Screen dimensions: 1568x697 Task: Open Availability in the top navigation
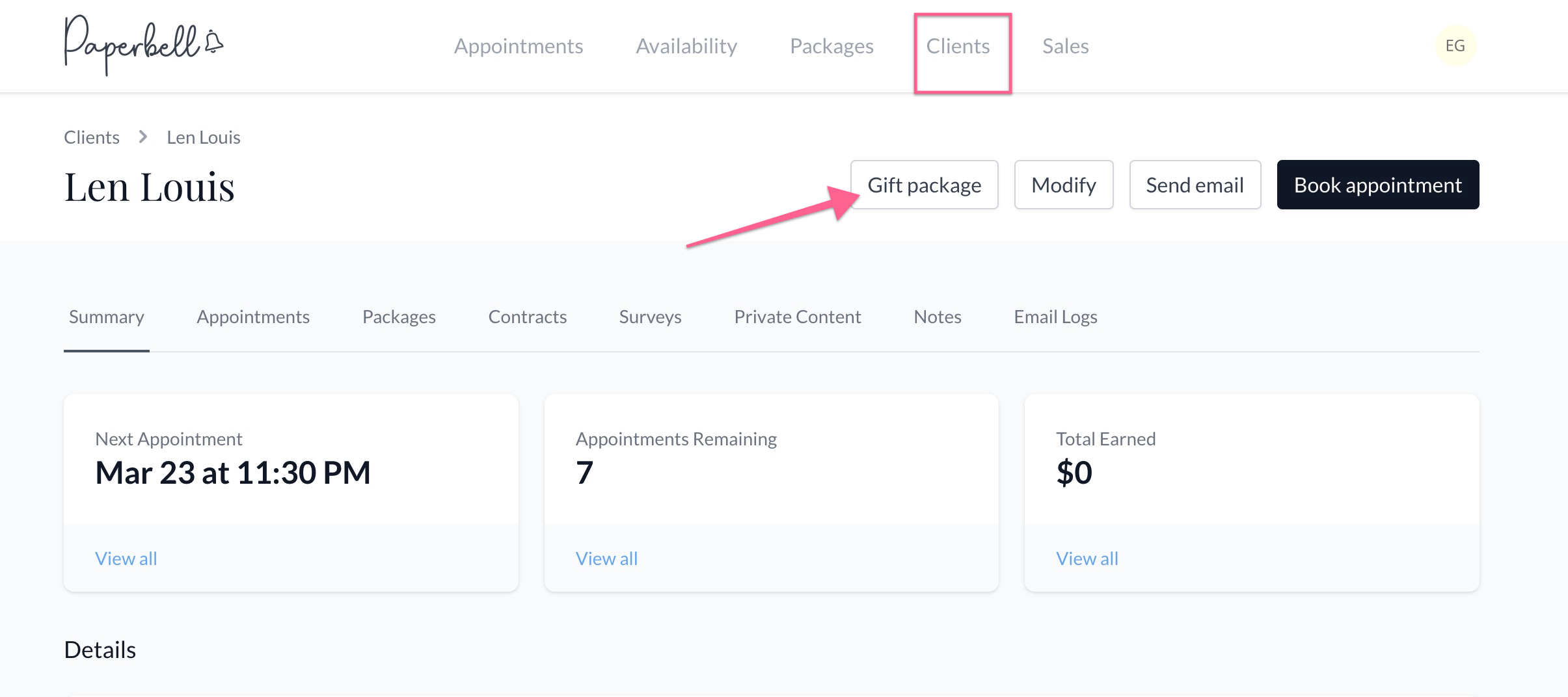click(x=686, y=46)
